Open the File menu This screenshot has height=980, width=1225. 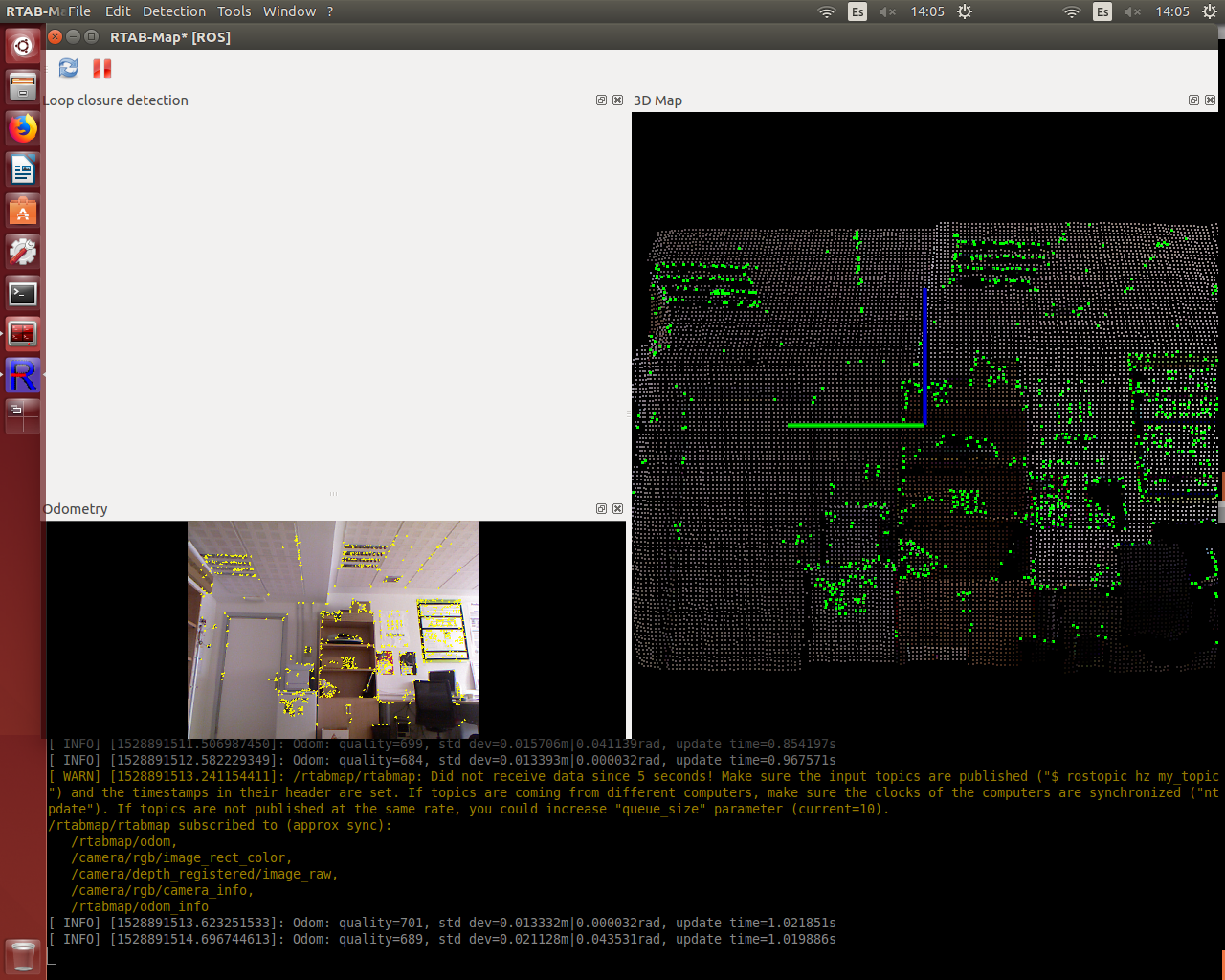pos(79,11)
